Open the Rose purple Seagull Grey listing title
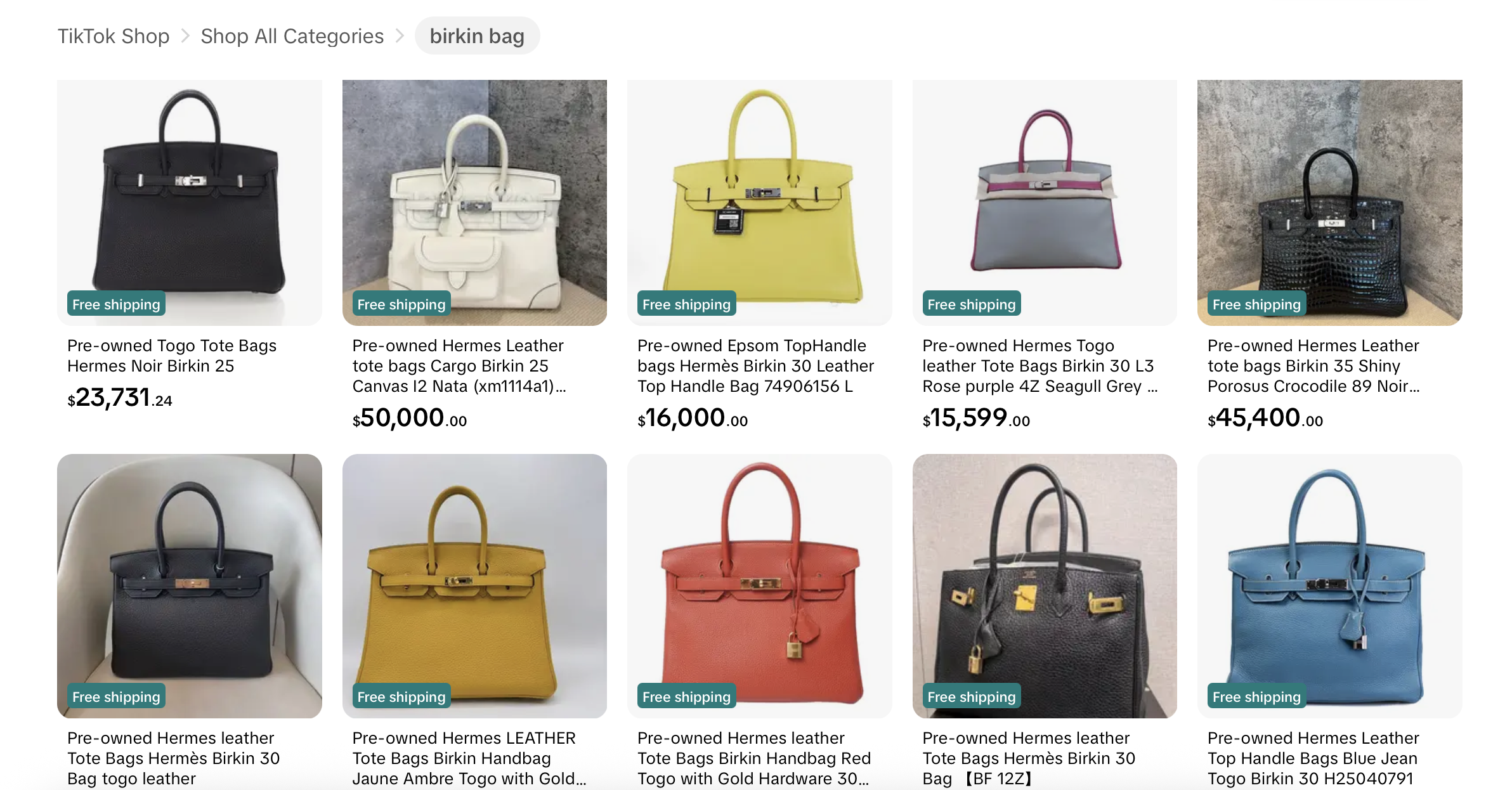 coord(1040,366)
